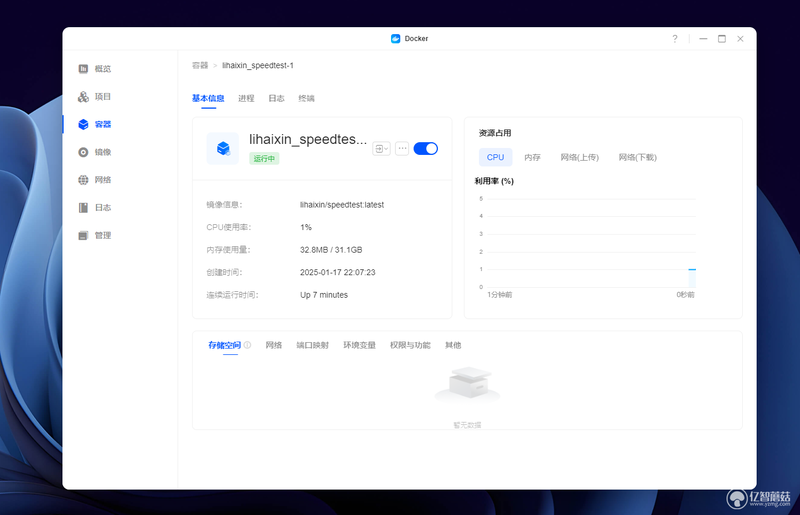Select the 网络 tab in the bottom panel
The height and width of the screenshot is (515, 800).
[273, 345]
